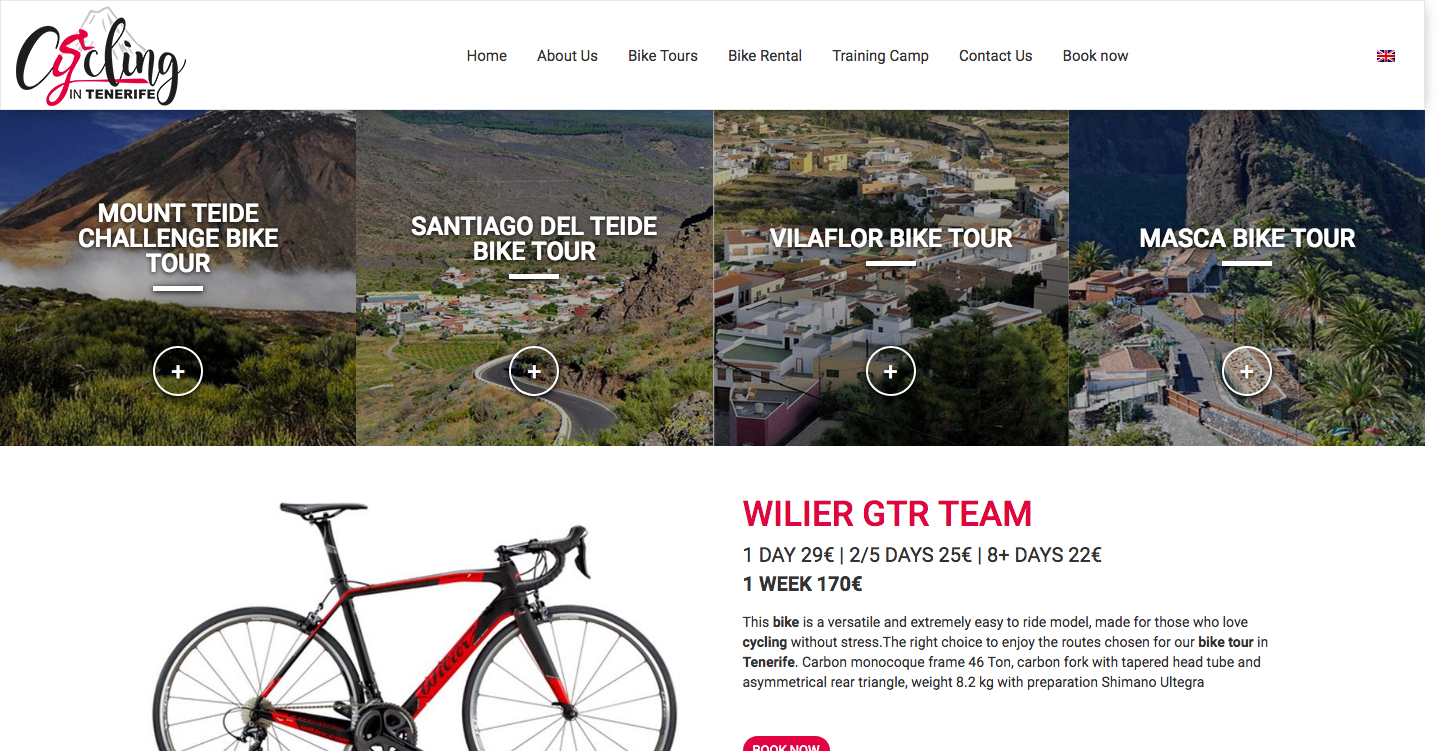
Task: Go to the Bike Rental page
Action: point(765,56)
